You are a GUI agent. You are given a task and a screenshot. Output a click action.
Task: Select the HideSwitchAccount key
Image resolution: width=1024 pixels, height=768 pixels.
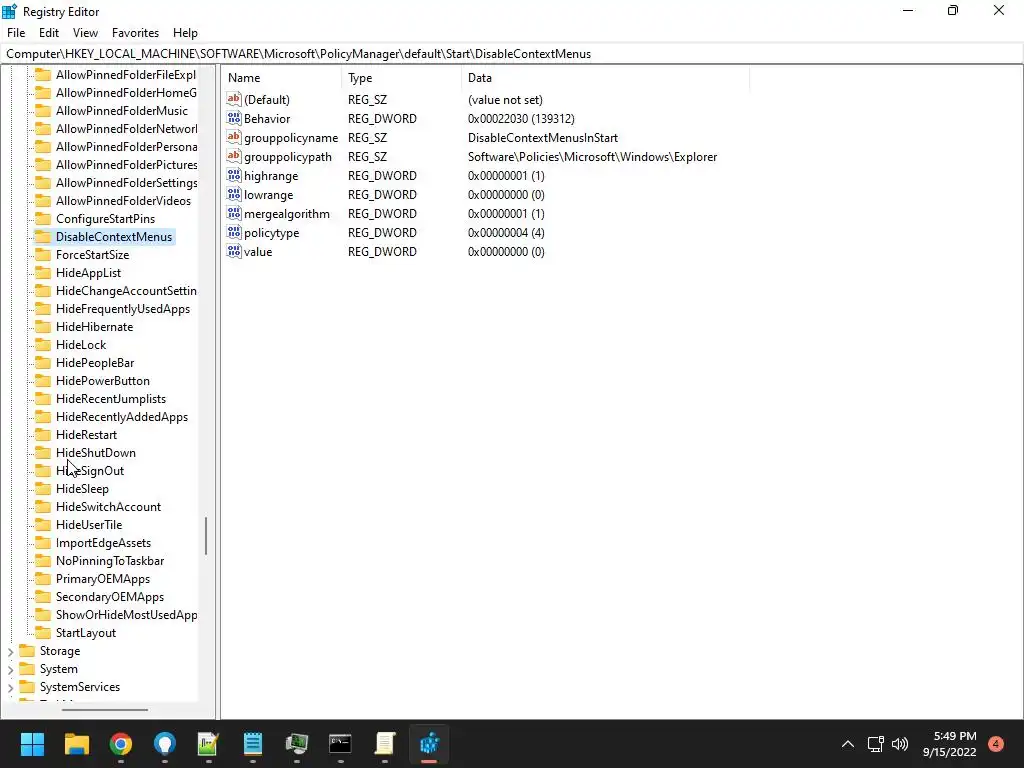(108, 507)
